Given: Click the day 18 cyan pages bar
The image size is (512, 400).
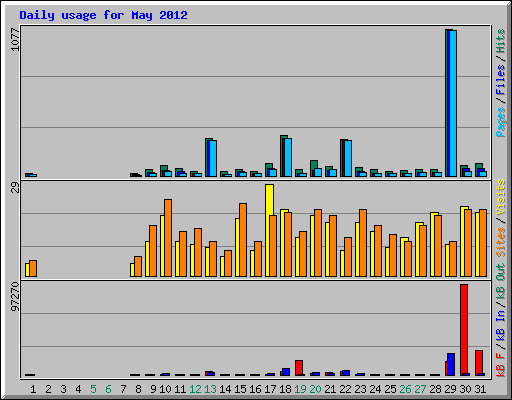Looking at the screenshot, I should click(x=288, y=157).
